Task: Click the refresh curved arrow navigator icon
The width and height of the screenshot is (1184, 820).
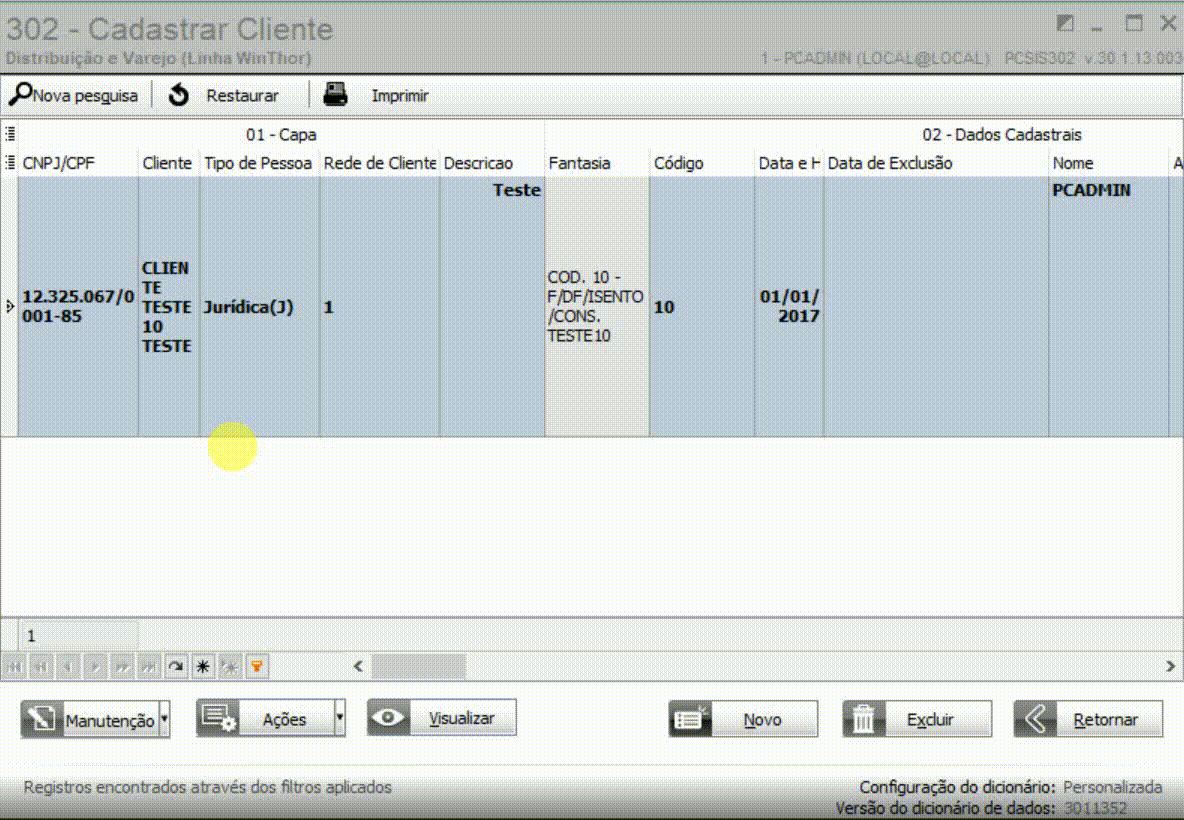Action: click(x=176, y=667)
